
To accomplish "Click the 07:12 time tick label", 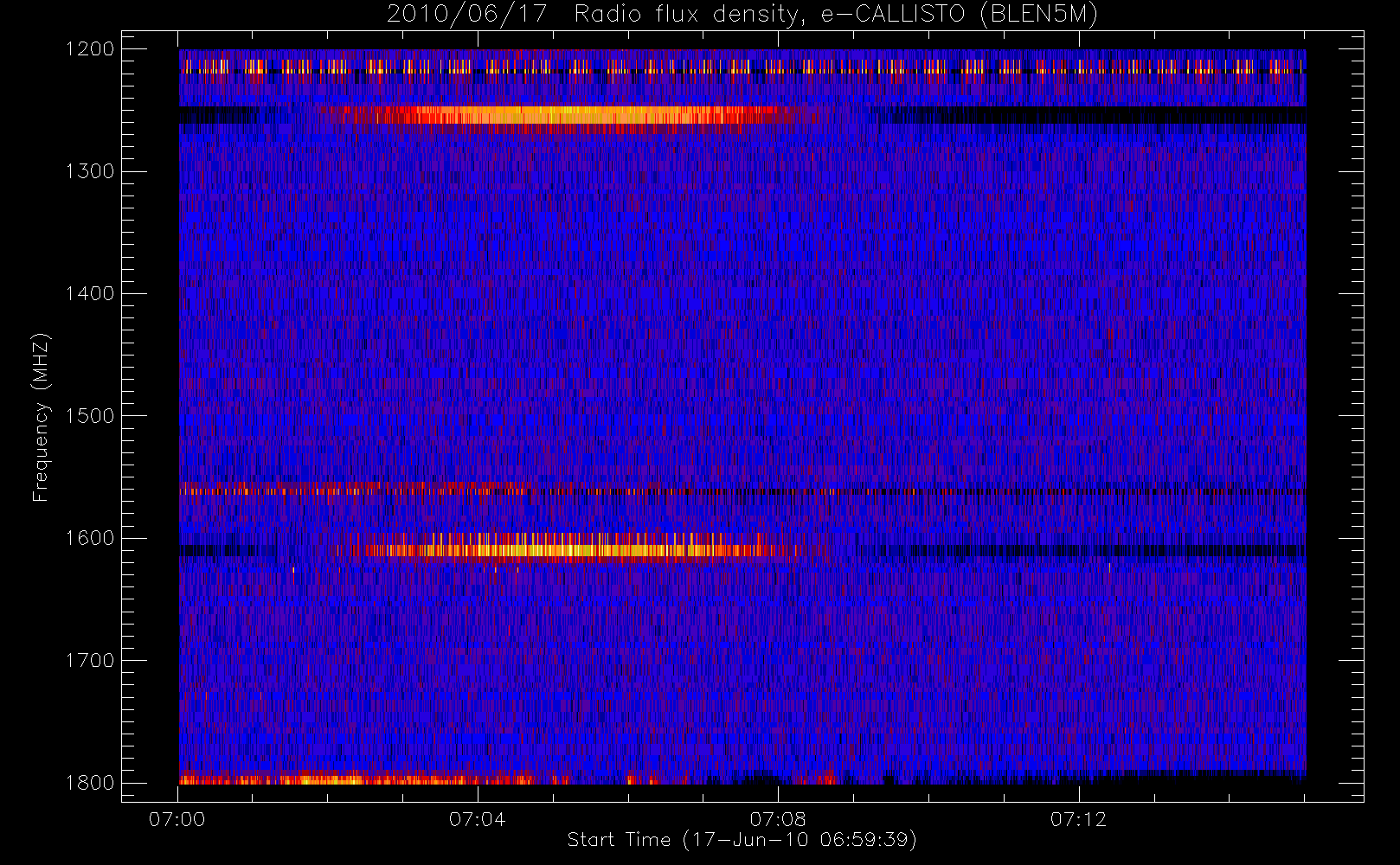I will (1078, 819).
